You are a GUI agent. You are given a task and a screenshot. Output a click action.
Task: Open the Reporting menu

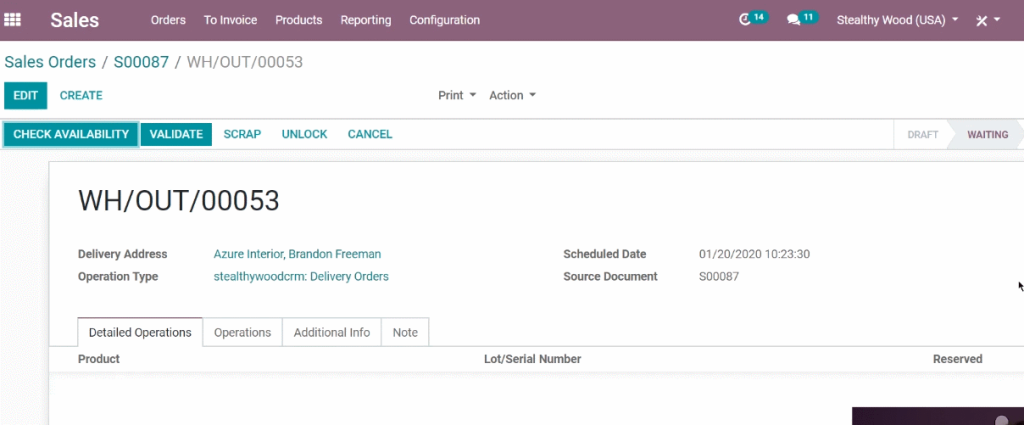366,20
